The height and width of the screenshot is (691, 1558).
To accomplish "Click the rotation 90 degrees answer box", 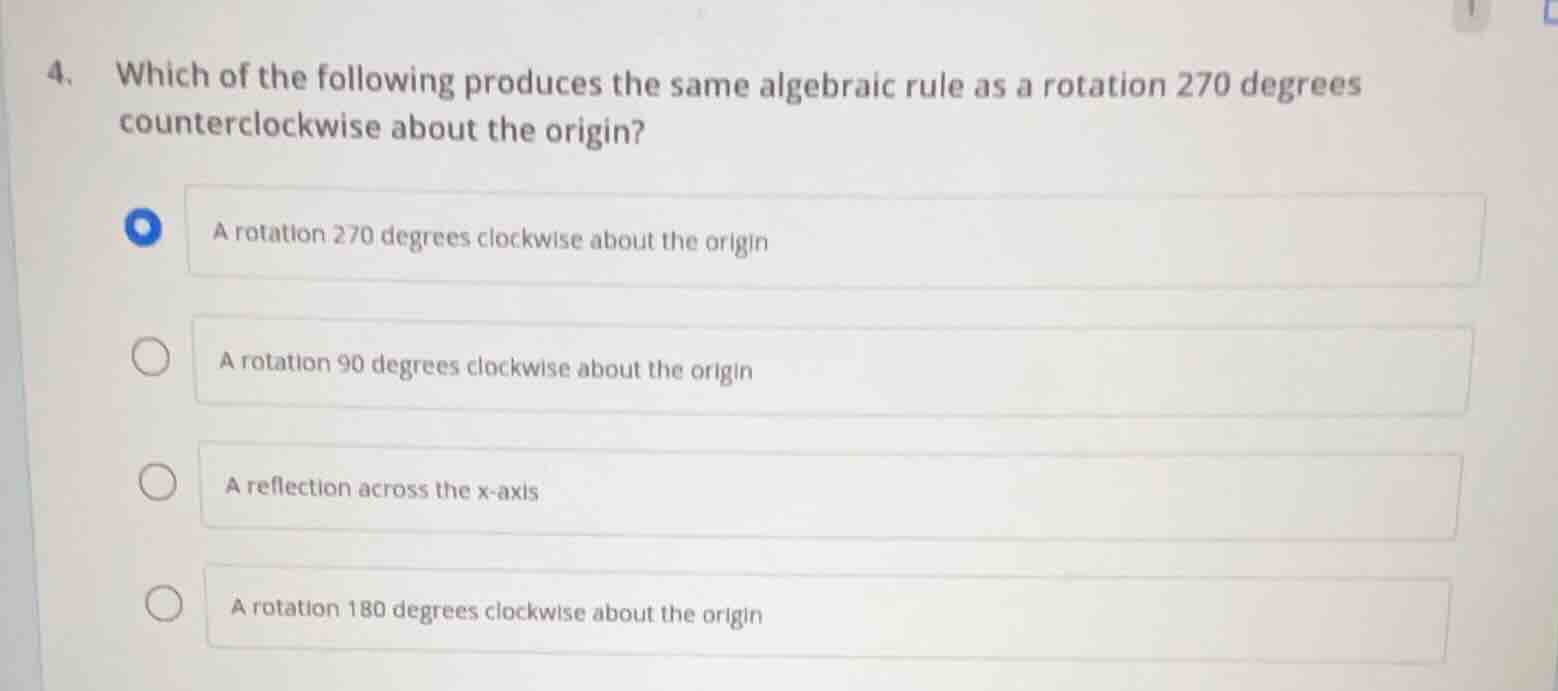I will tap(832, 366).
